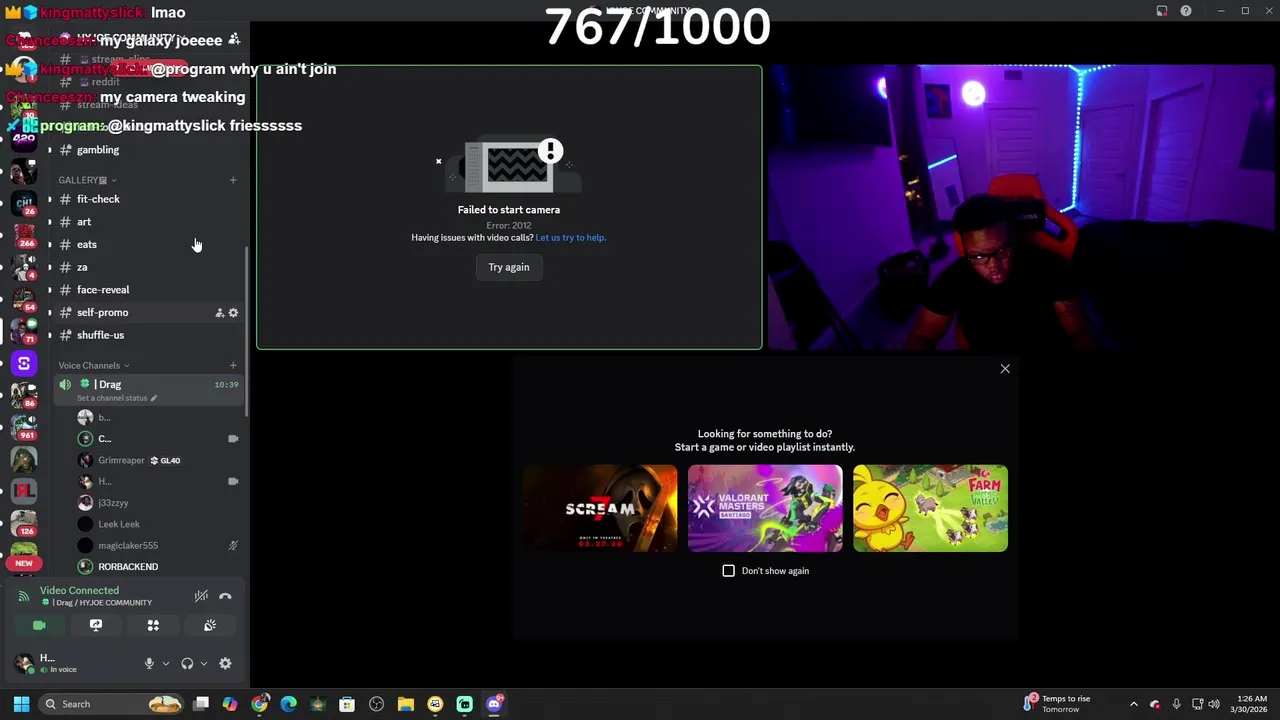The height and width of the screenshot is (720, 1280).
Task: Create invite for self-promo channel
Action: [x=219, y=313]
